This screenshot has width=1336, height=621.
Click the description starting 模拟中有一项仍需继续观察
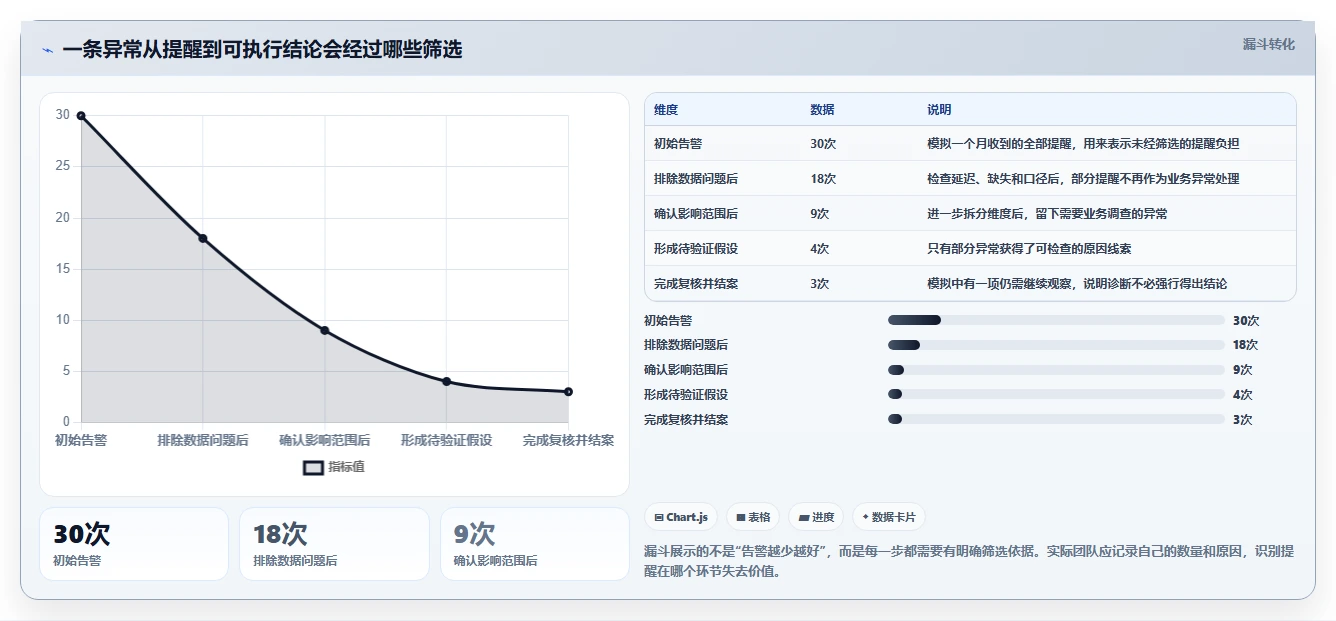(1077, 284)
